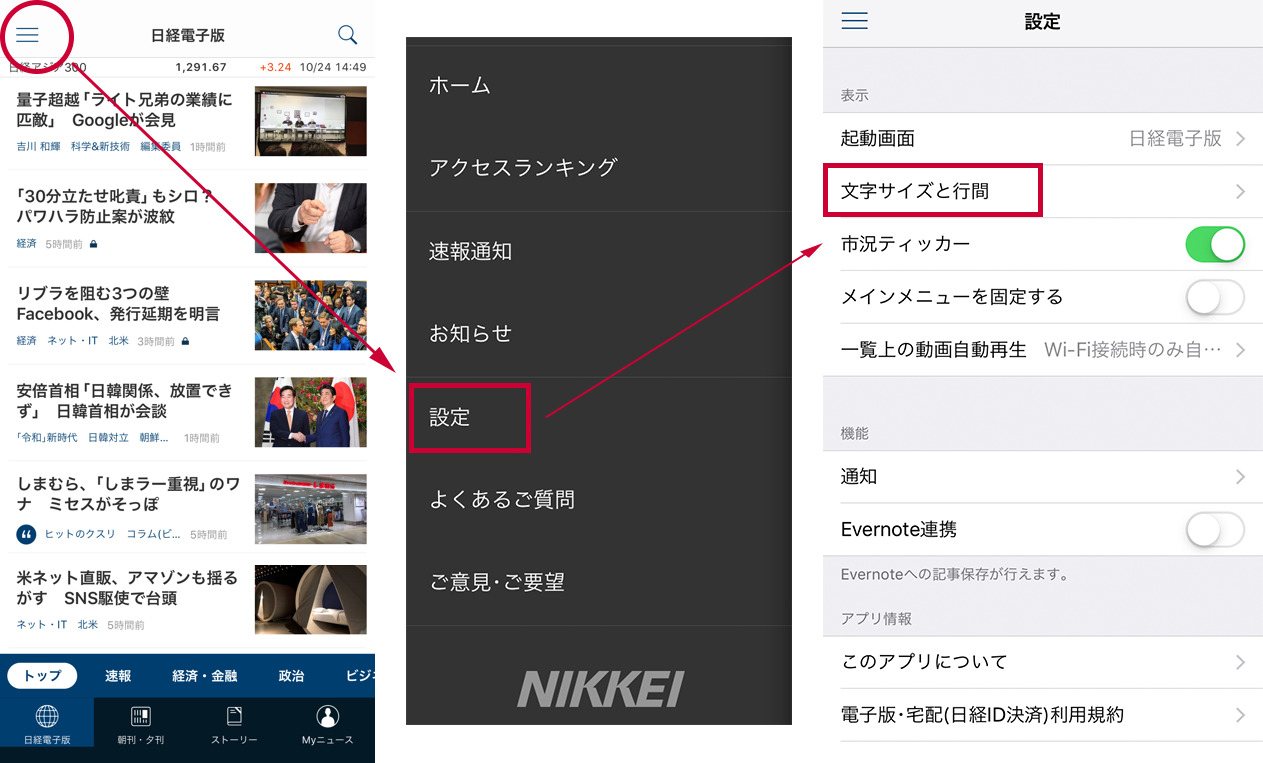Tap the search magnifier icon
1263x763 pixels.
point(347,35)
